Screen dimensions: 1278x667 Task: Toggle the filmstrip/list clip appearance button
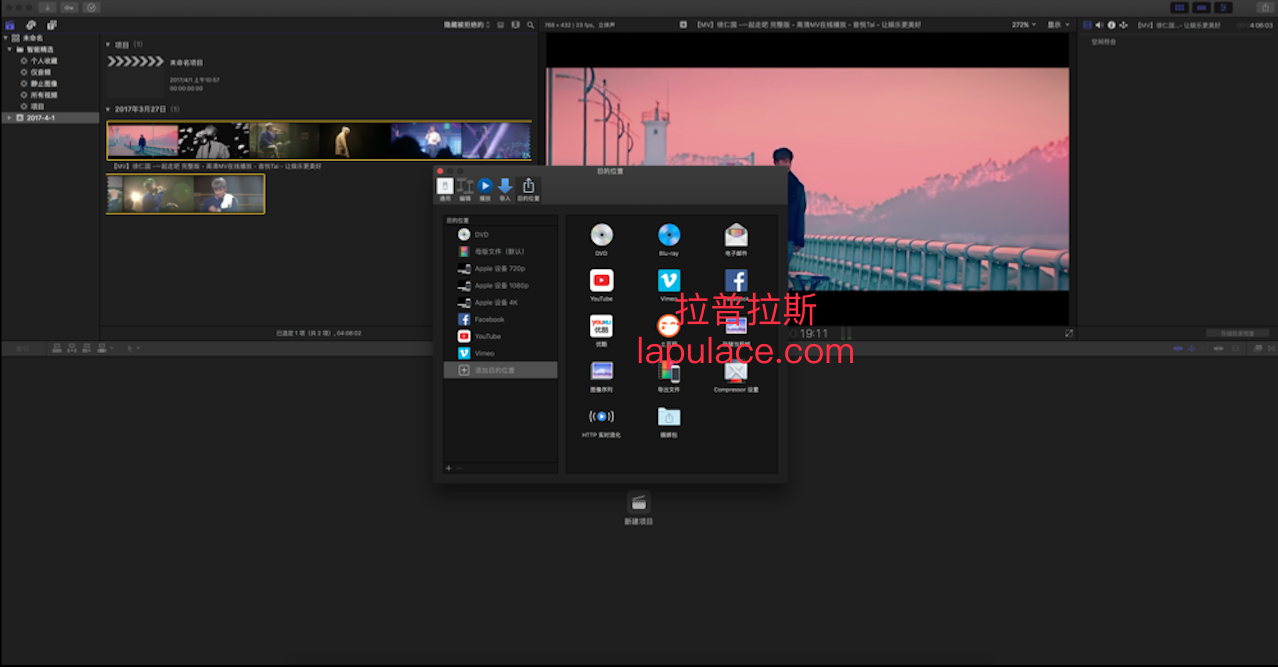click(x=502, y=24)
